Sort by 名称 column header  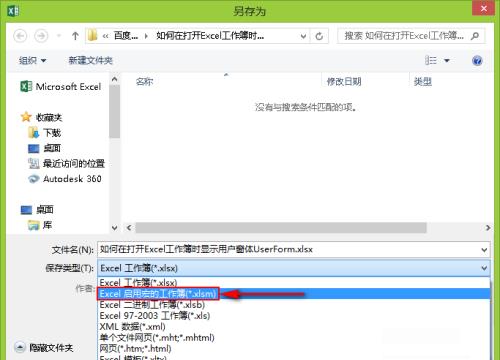pos(144,81)
